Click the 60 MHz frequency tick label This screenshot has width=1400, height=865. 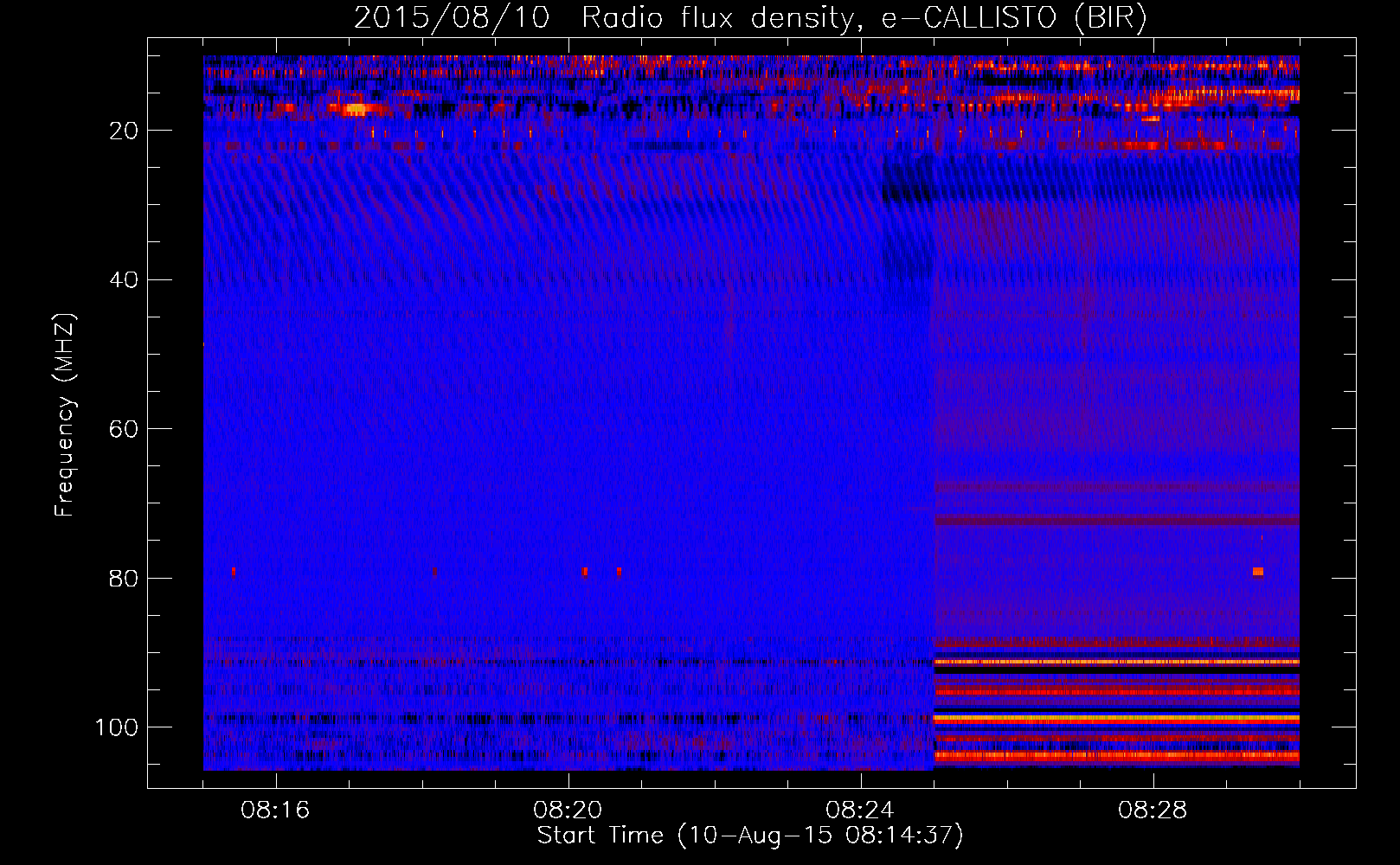click(125, 429)
